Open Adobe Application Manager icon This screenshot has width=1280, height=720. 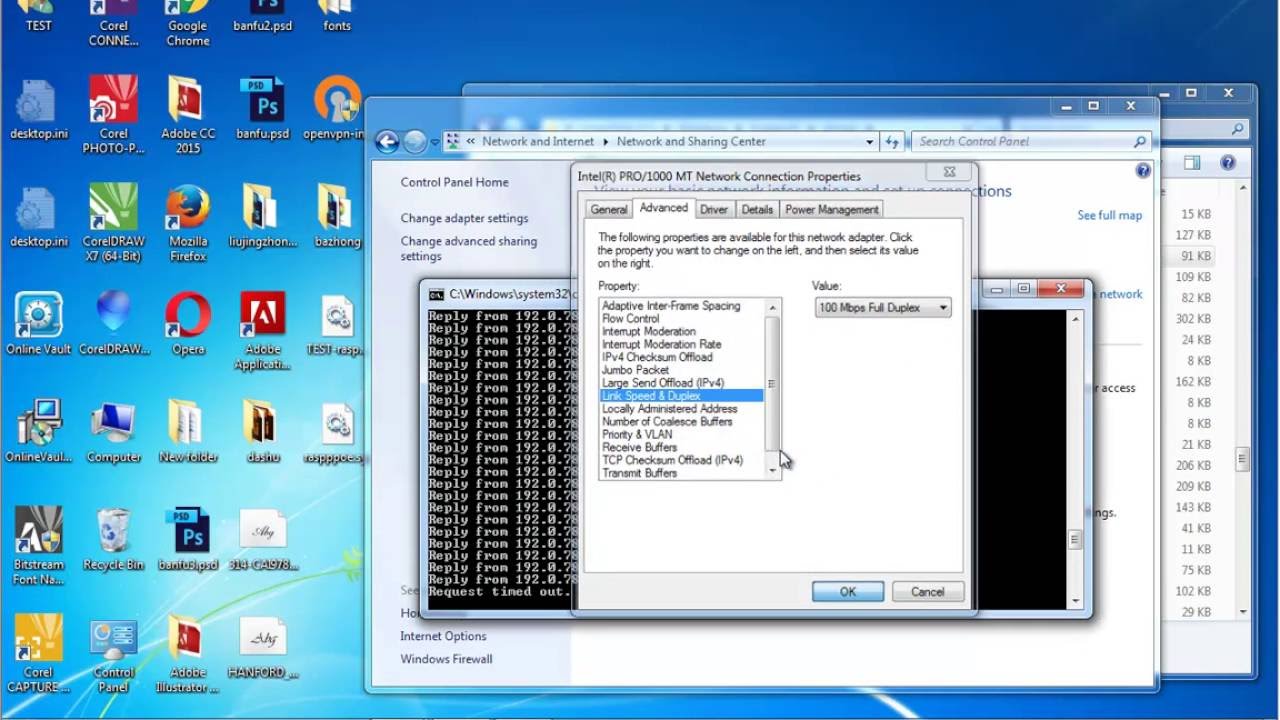click(263, 331)
